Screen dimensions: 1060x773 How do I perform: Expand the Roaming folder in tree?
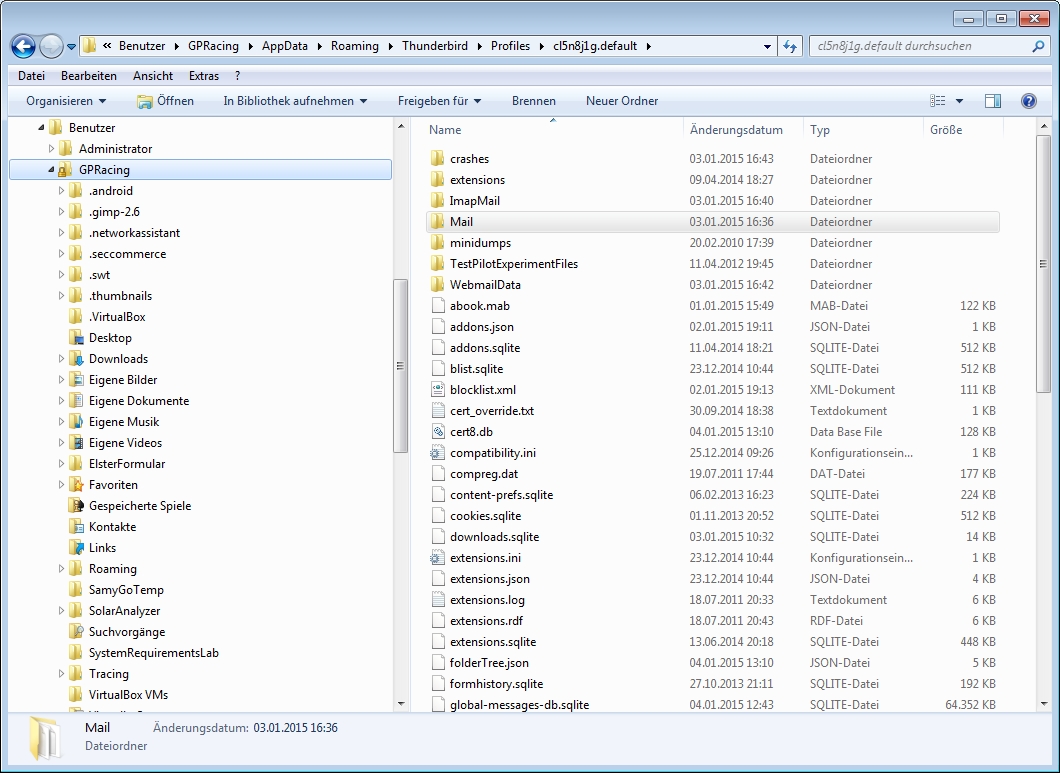[x=61, y=569]
